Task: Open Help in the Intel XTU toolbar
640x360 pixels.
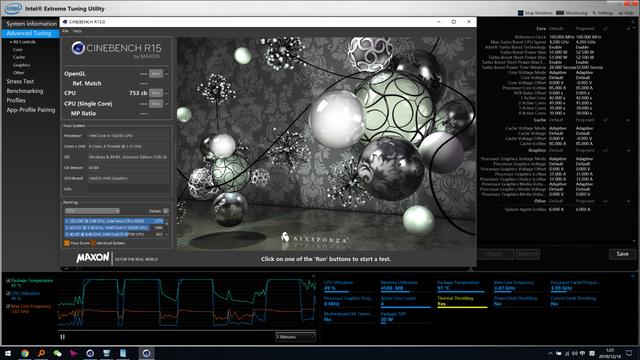Action: coord(626,13)
